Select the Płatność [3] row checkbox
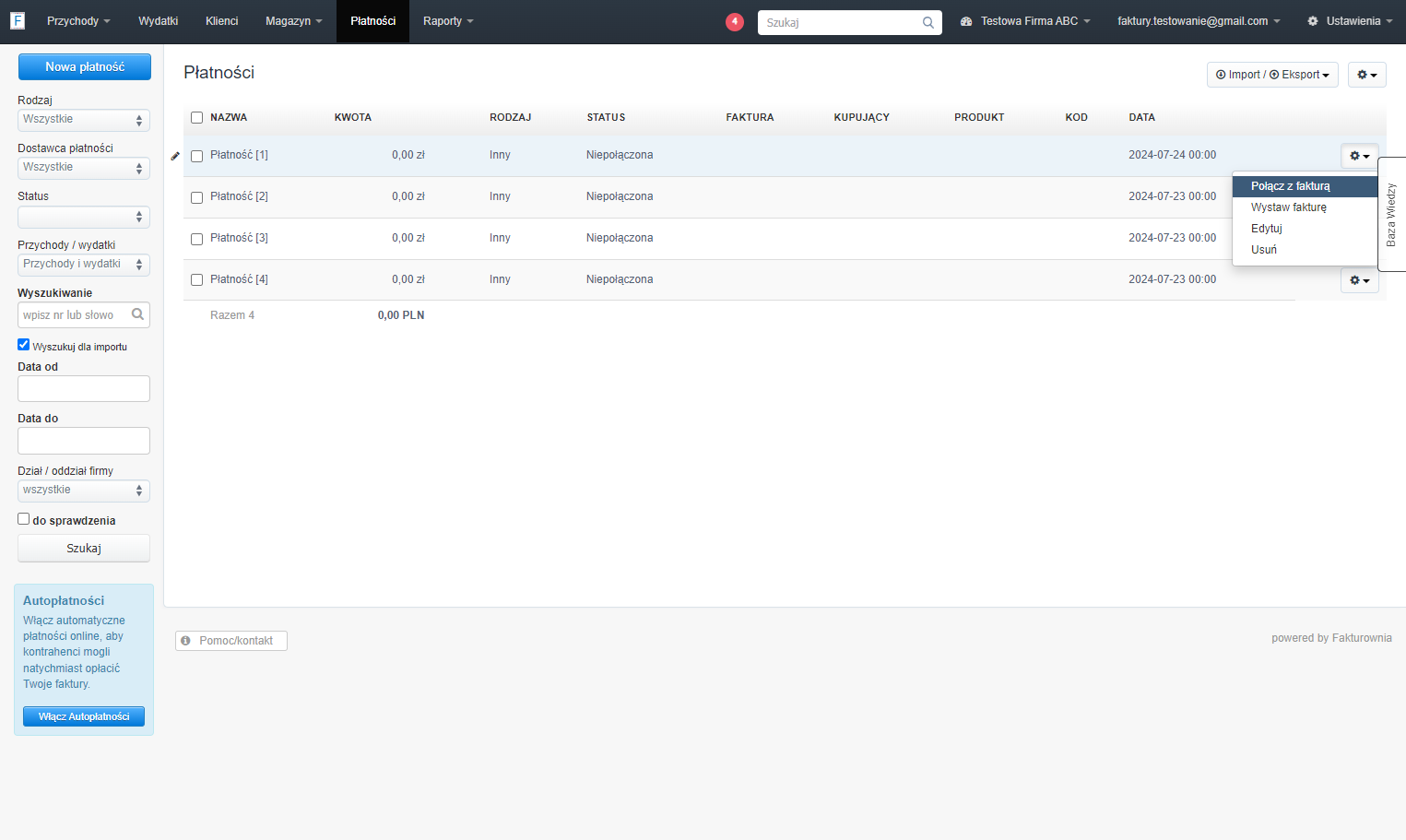This screenshot has height=840, width=1406. [x=196, y=239]
